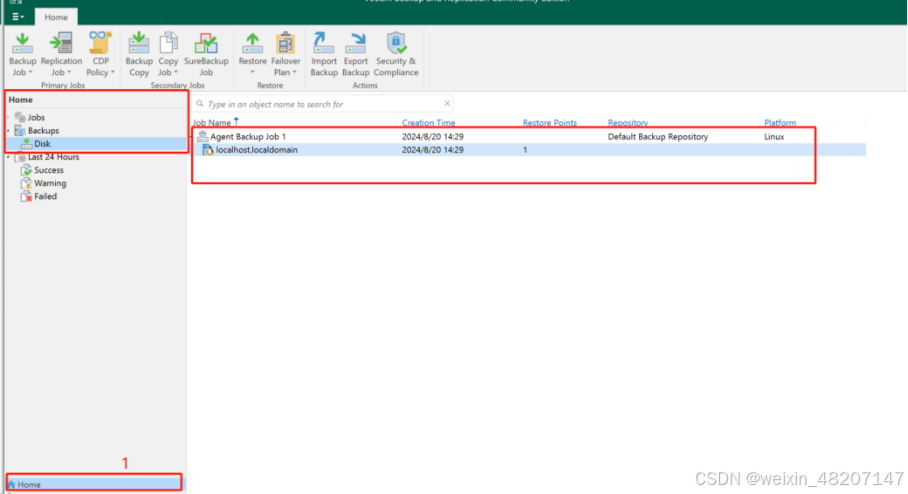The image size is (908, 494).
Task: Open the Failover Plan ribbon button
Action: point(285,54)
